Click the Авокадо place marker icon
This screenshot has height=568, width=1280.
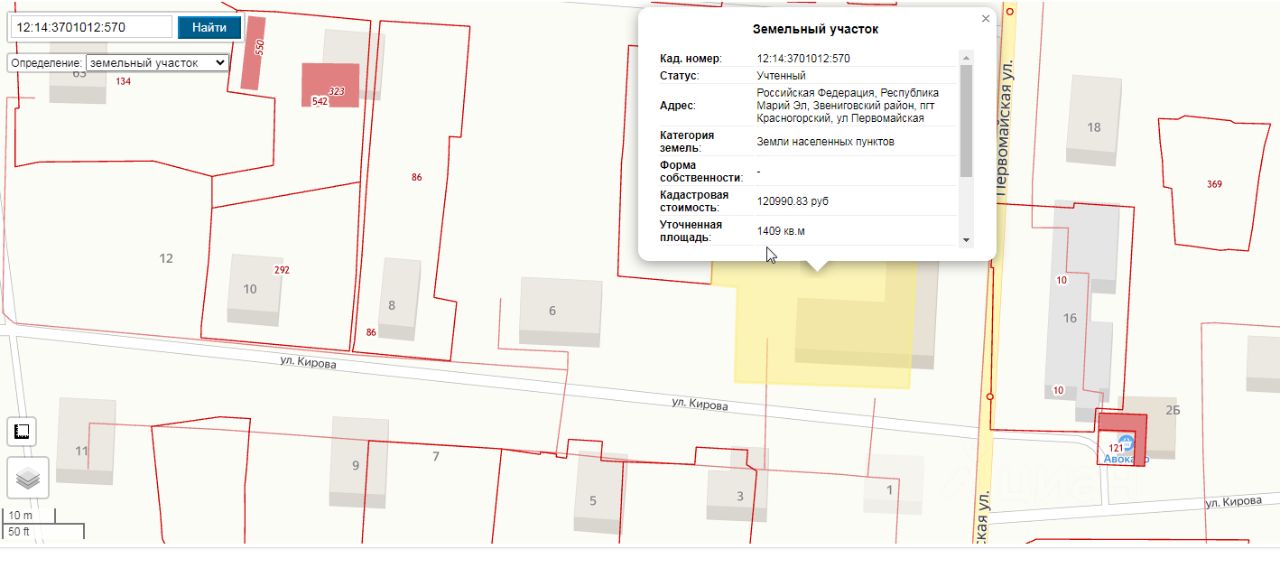(x=1126, y=442)
